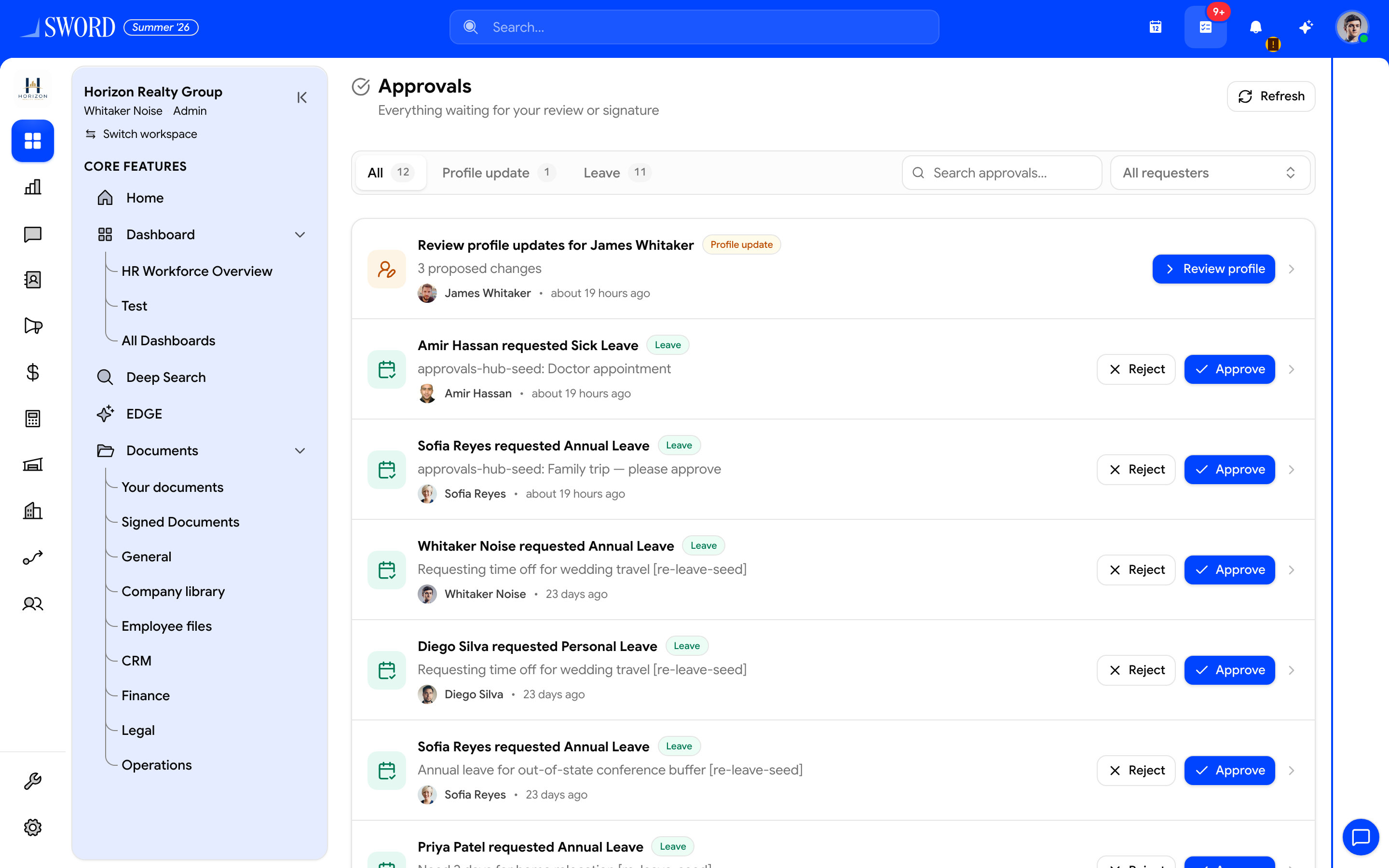Open the notifications bell
Viewport: 1389px width, 868px height.
coord(1256,27)
